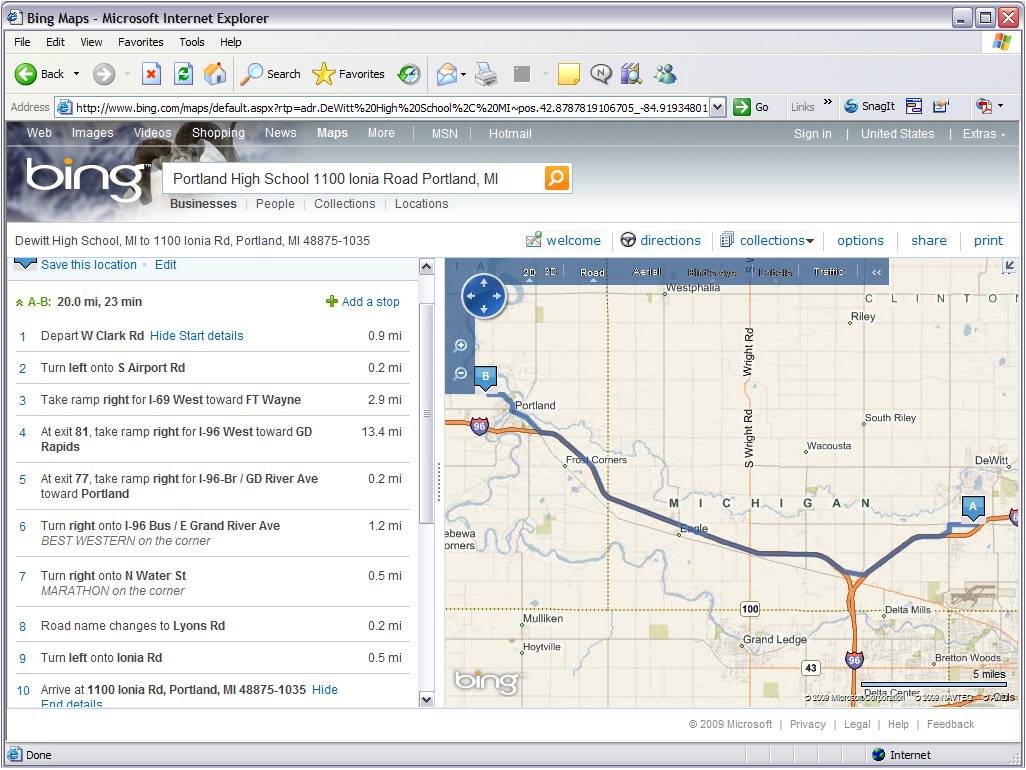
Task: Click the History clock icon
Action: pyautogui.click(x=410, y=74)
